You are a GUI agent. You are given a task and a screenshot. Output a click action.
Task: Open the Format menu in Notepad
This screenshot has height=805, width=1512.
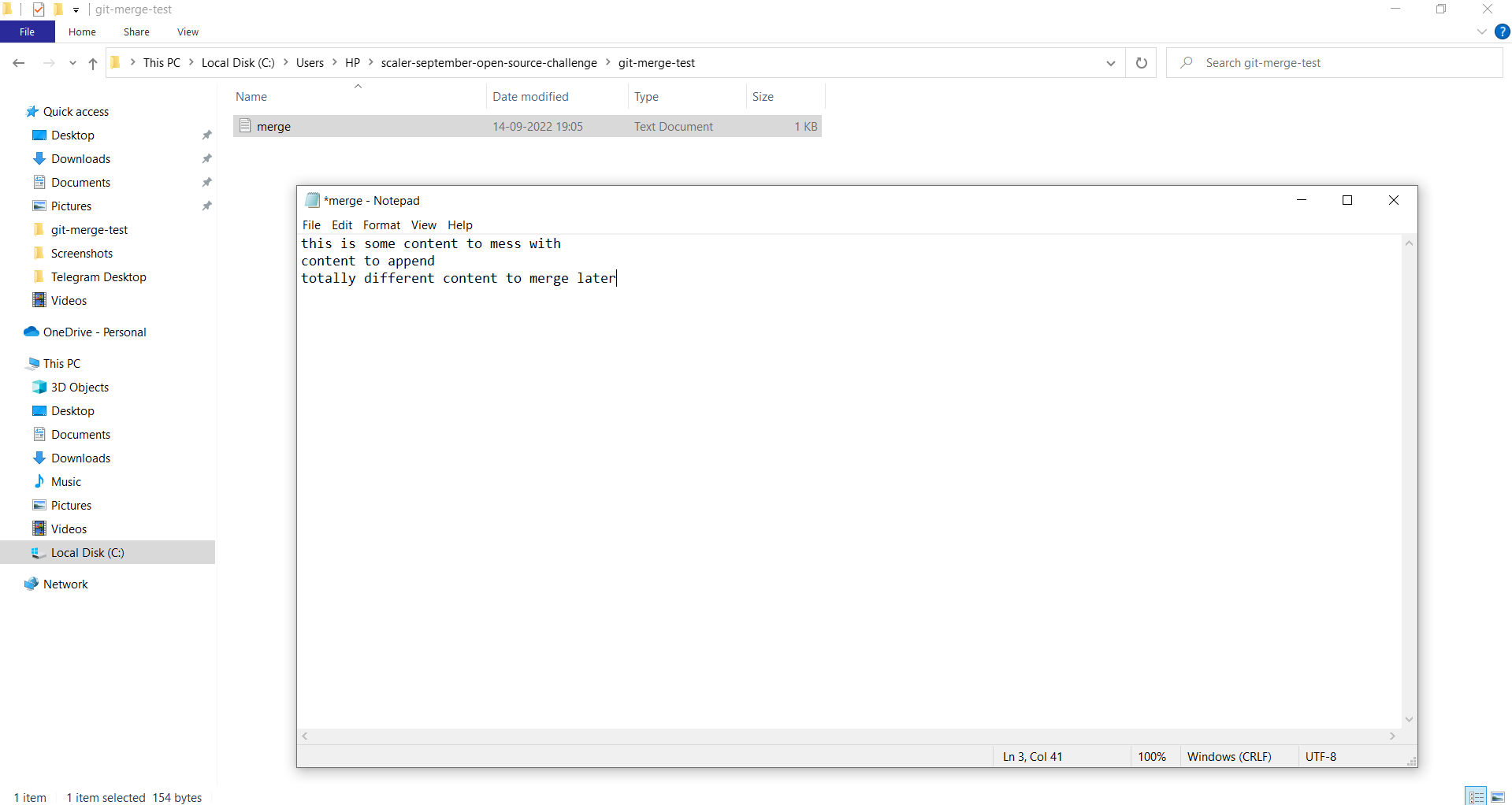click(x=381, y=225)
